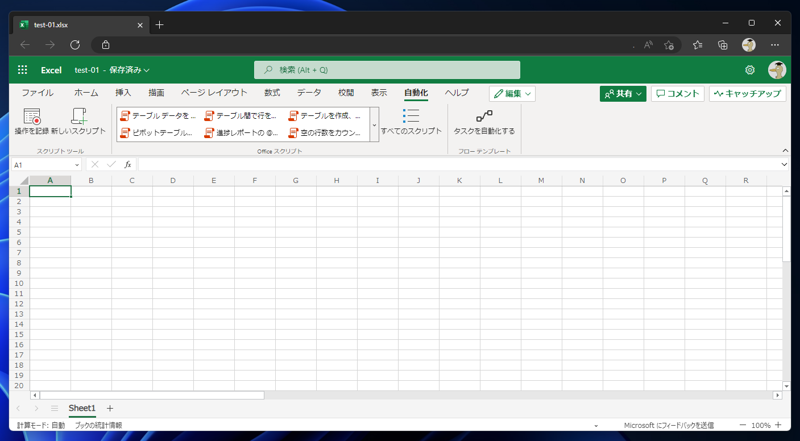Switch to the 表示 tab
The image size is (800, 441).
379,92
